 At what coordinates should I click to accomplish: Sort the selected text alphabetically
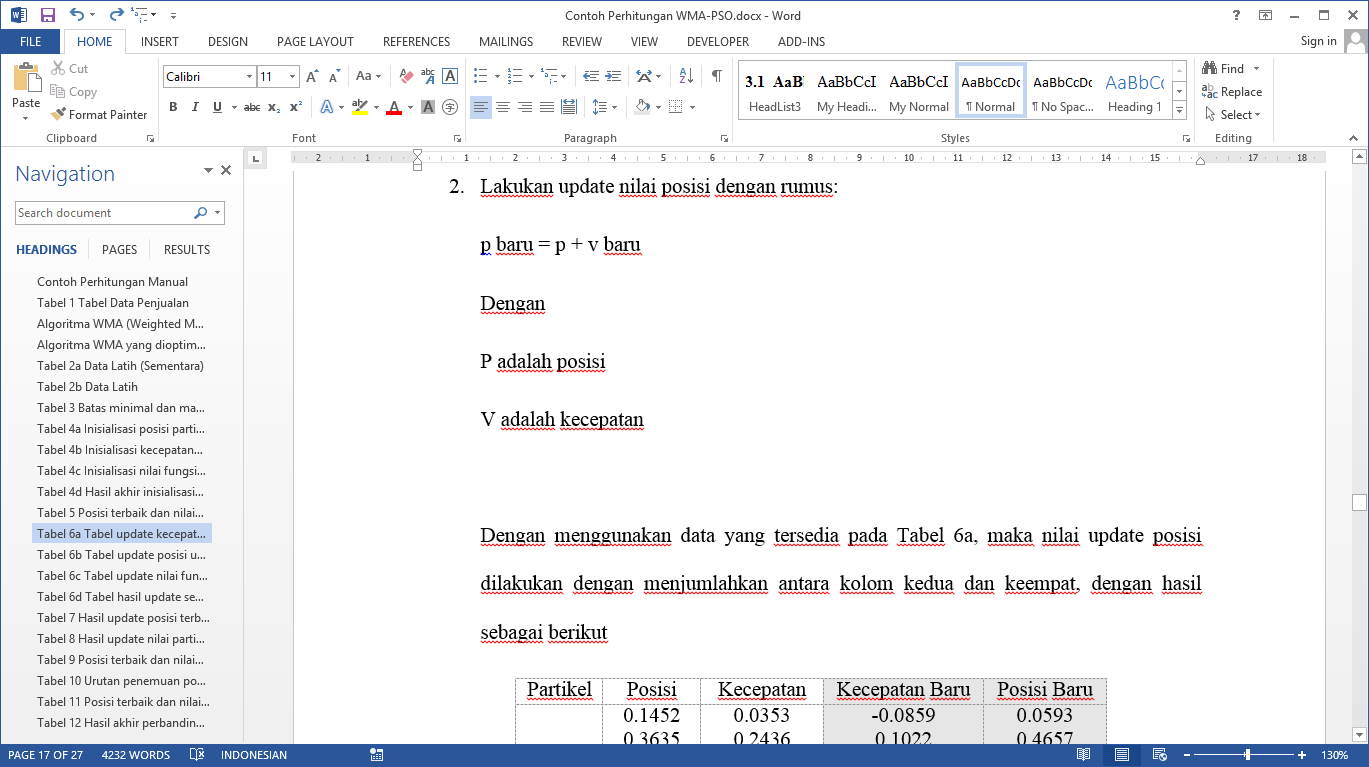686,76
